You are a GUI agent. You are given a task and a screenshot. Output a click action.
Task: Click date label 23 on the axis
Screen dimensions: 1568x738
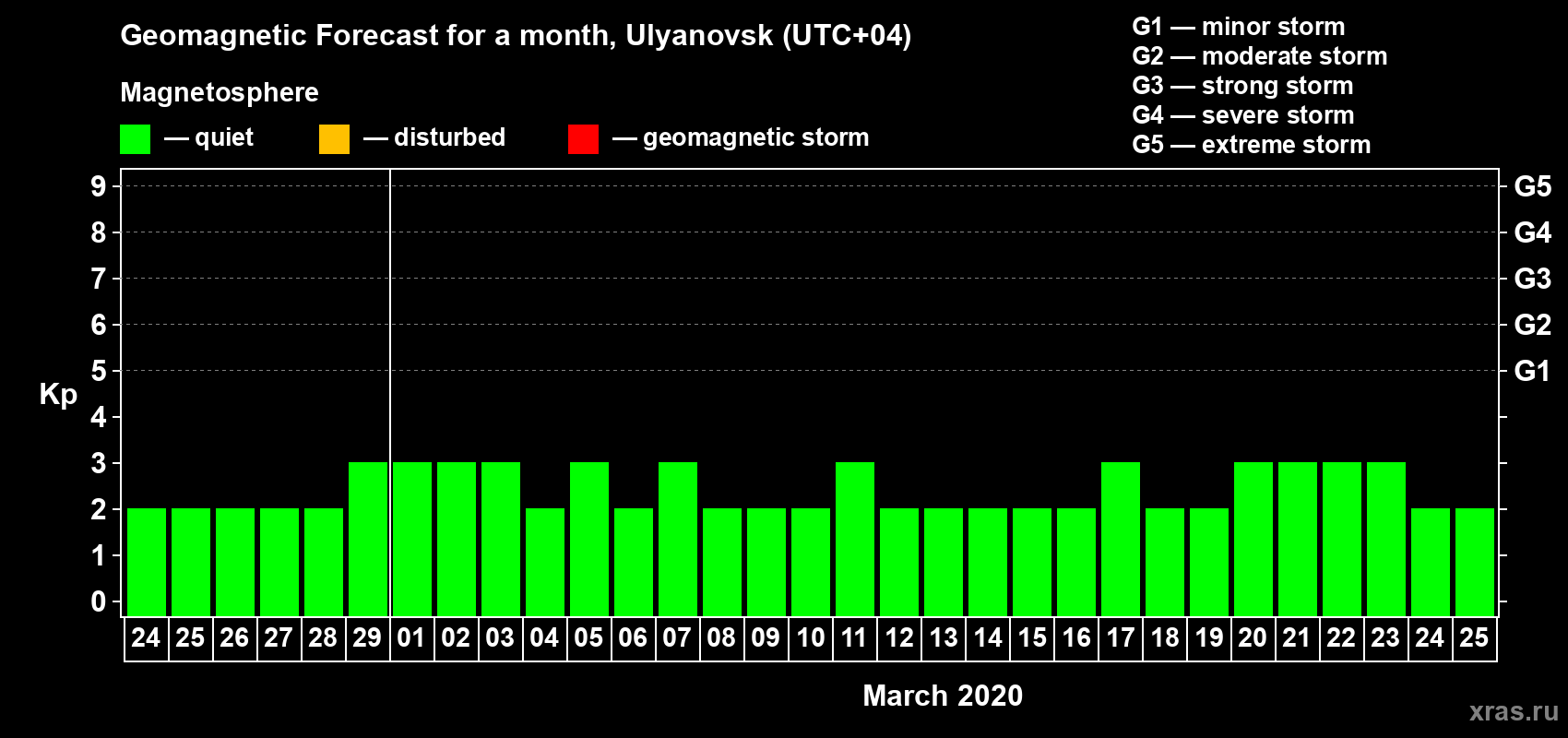[x=1385, y=637]
